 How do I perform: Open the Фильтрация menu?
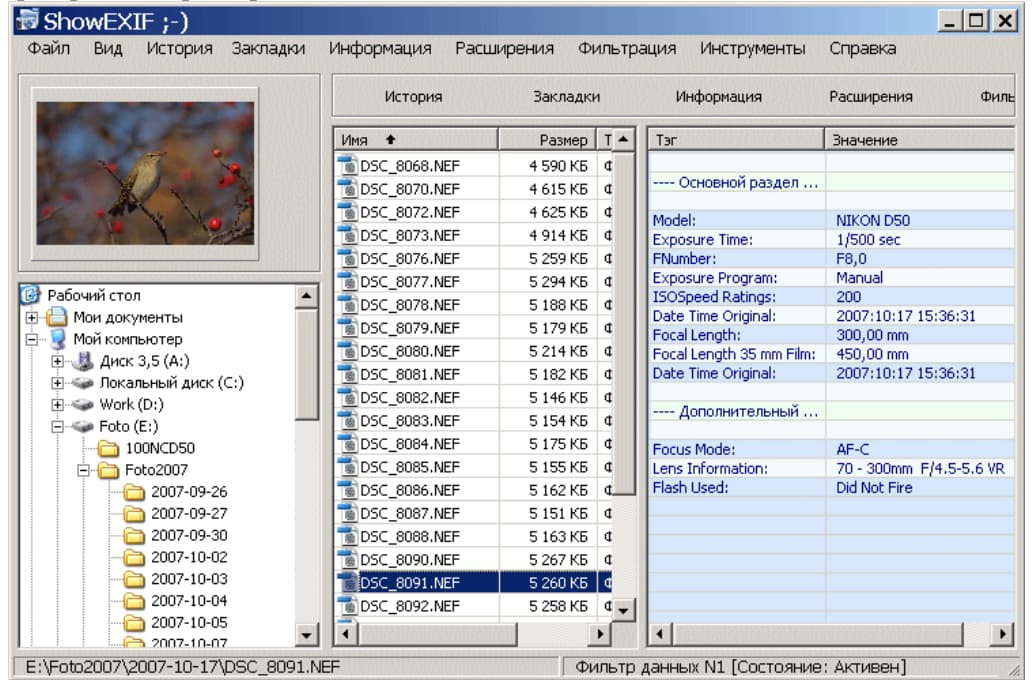click(626, 48)
